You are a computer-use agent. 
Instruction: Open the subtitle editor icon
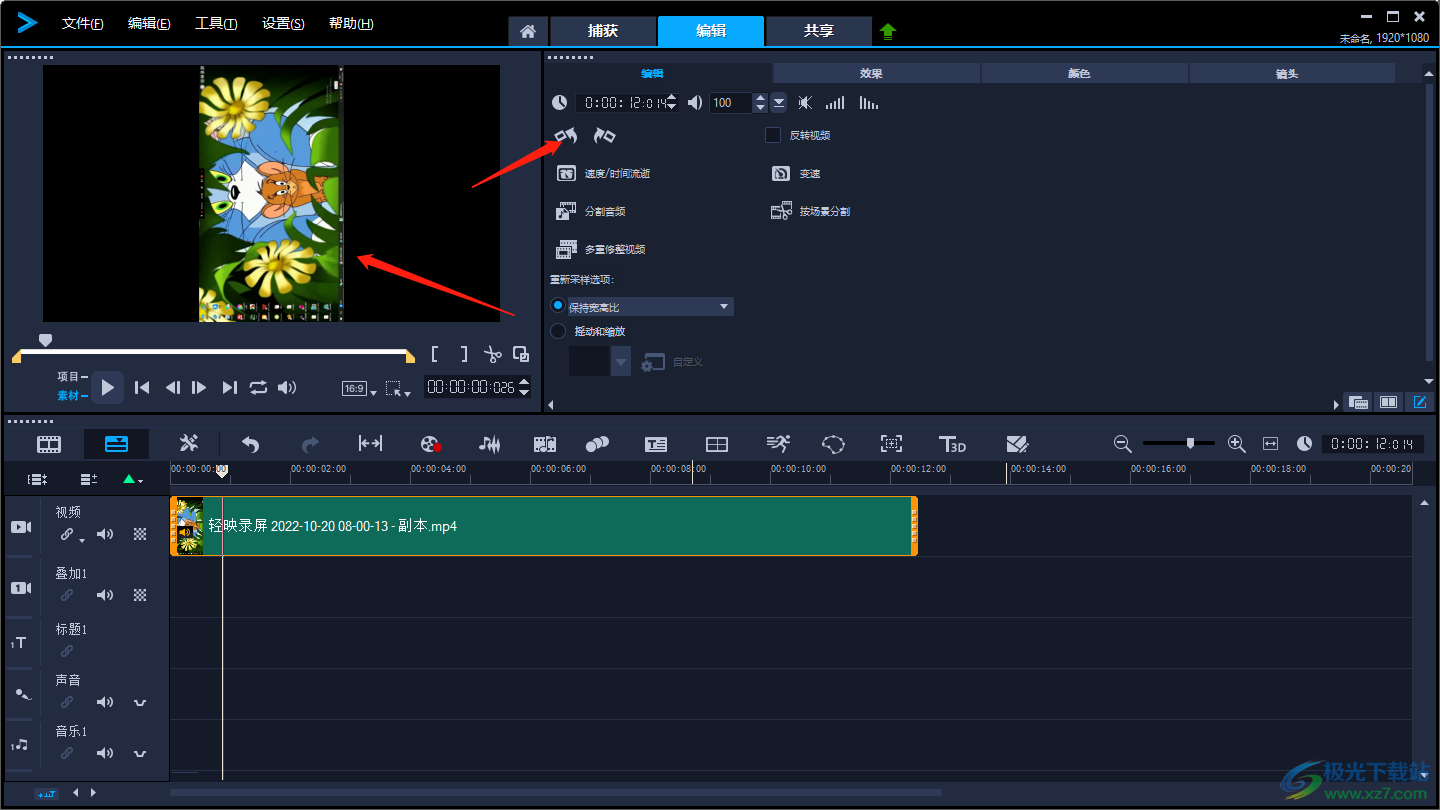click(x=656, y=444)
